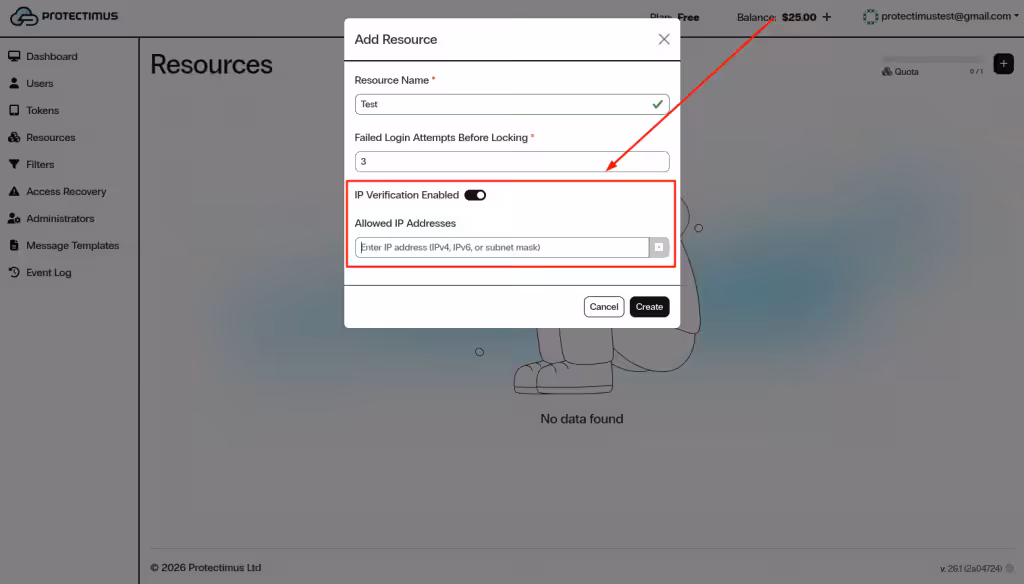Click the Access Recovery warning icon
The image size is (1024, 584).
(x=14, y=191)
